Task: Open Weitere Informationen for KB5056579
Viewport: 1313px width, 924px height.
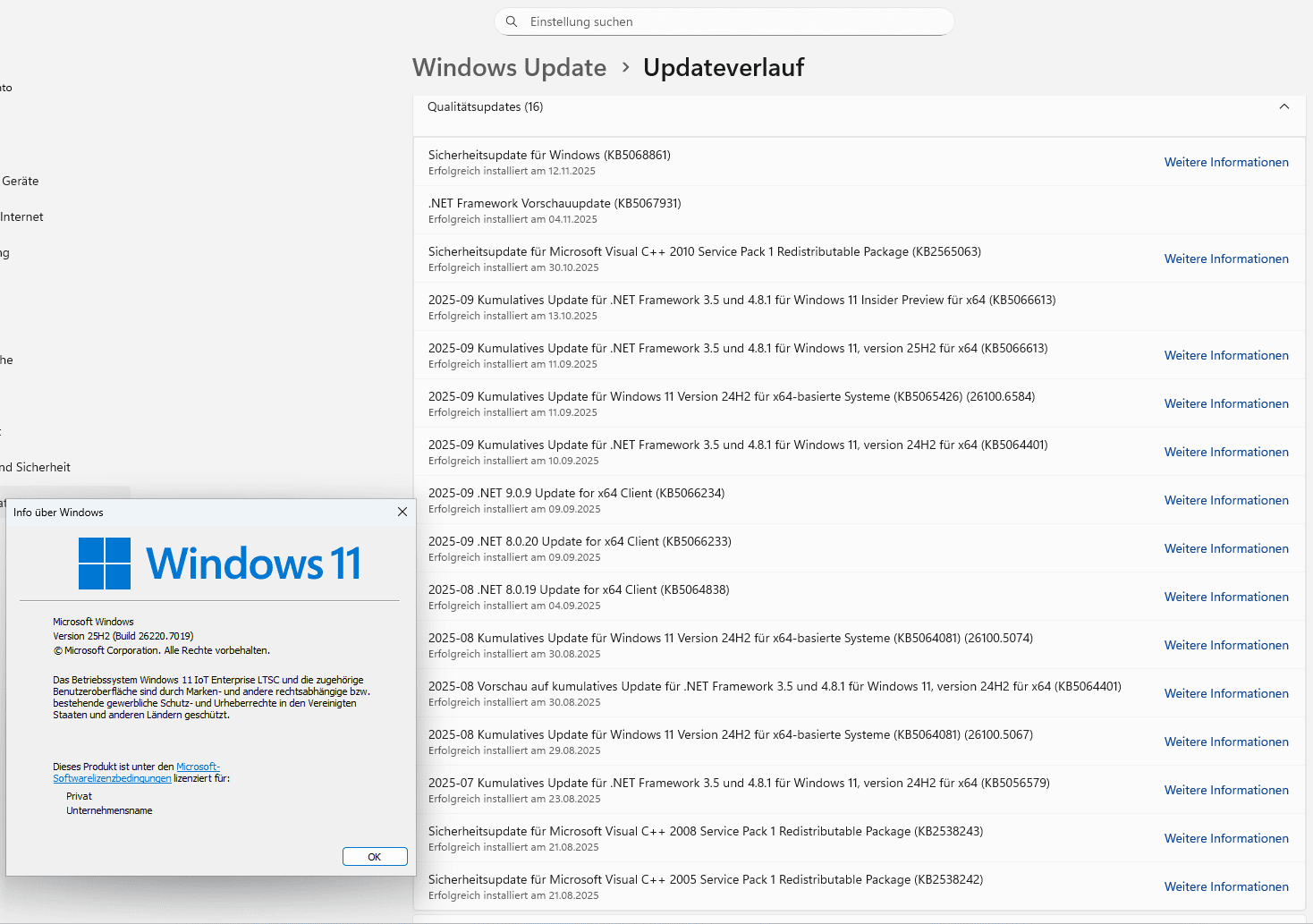Action: (1226, 790)
